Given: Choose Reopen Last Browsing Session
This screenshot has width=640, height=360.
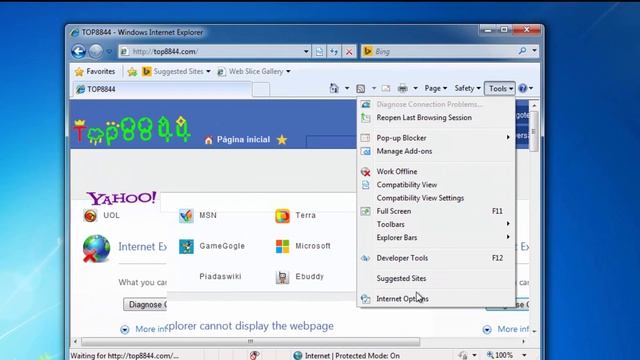Looking at the screenshot, I should (x=436, y=118).
